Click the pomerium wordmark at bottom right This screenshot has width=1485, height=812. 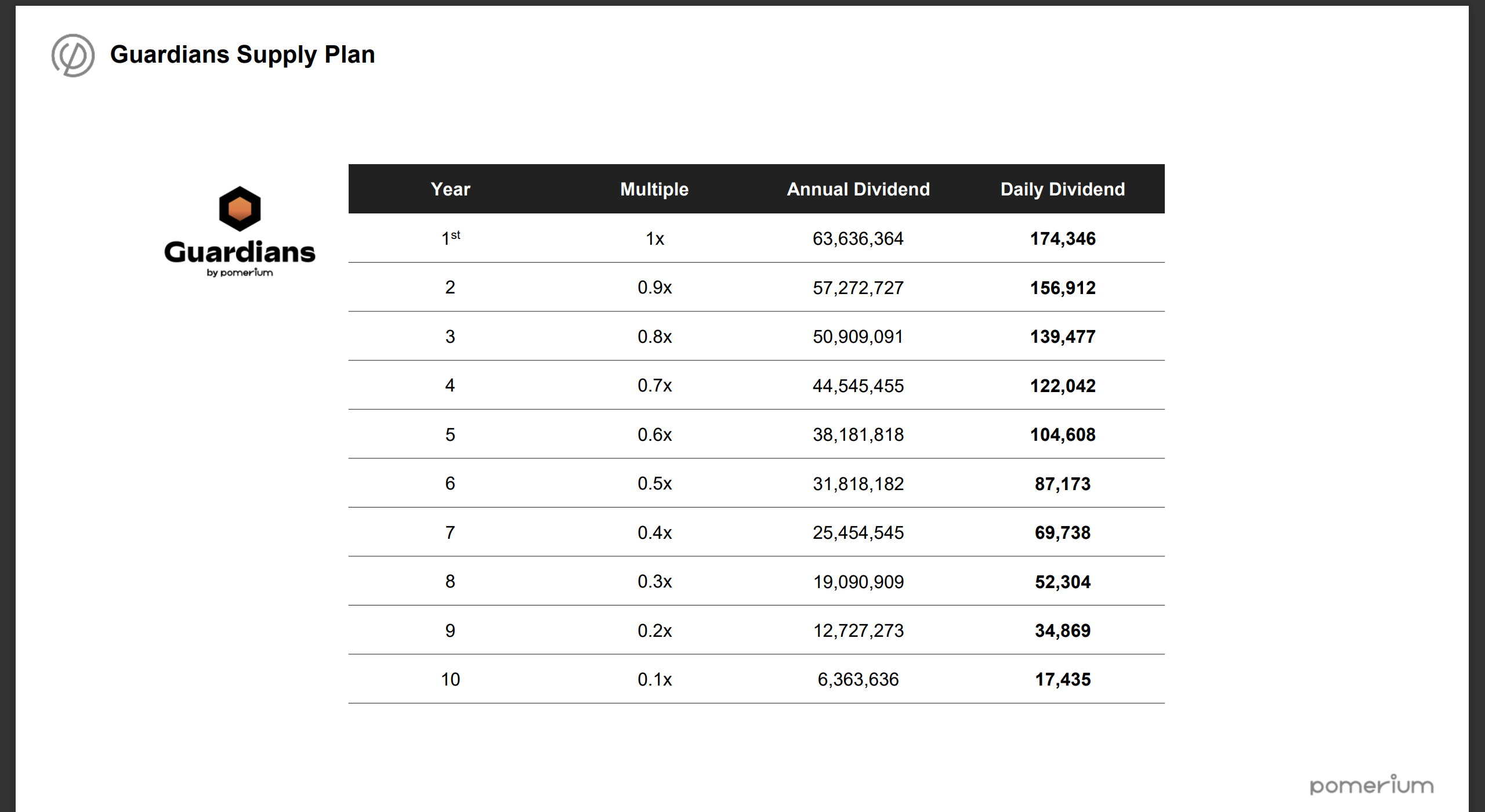tap(1371, 785)
